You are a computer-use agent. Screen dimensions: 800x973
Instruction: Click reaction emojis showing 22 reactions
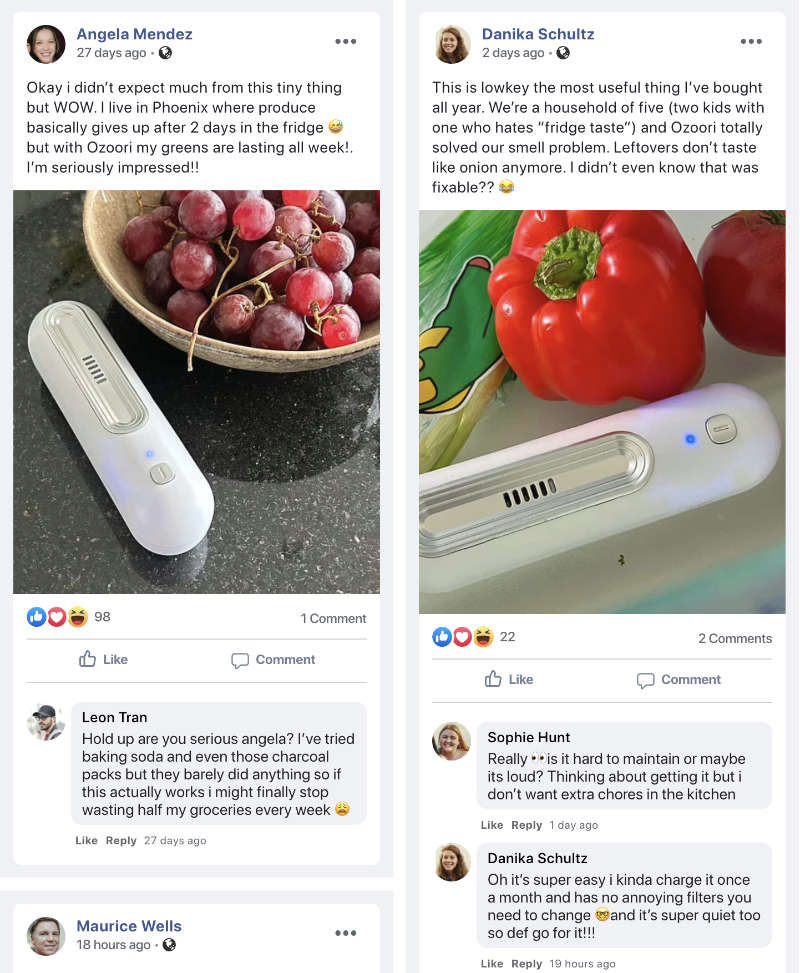463,637
